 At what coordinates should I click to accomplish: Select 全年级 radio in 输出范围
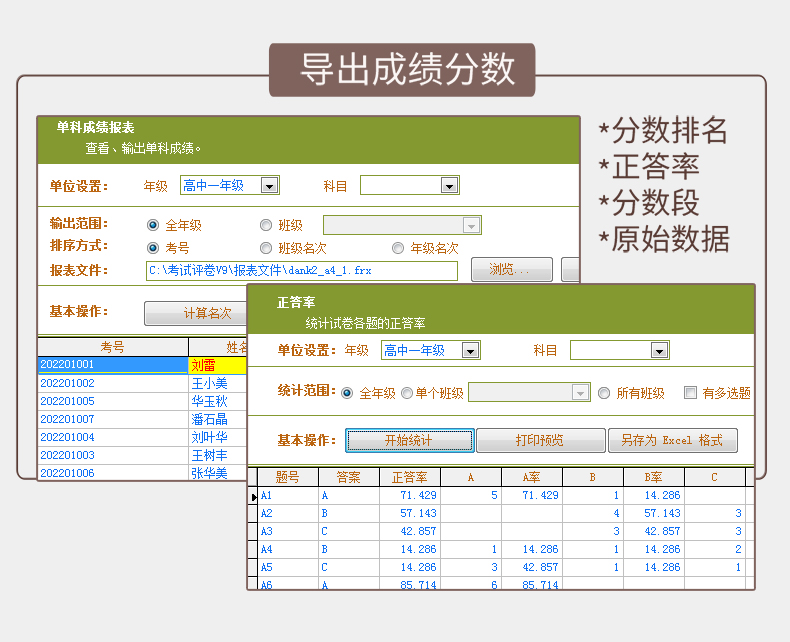click(153, 225)
